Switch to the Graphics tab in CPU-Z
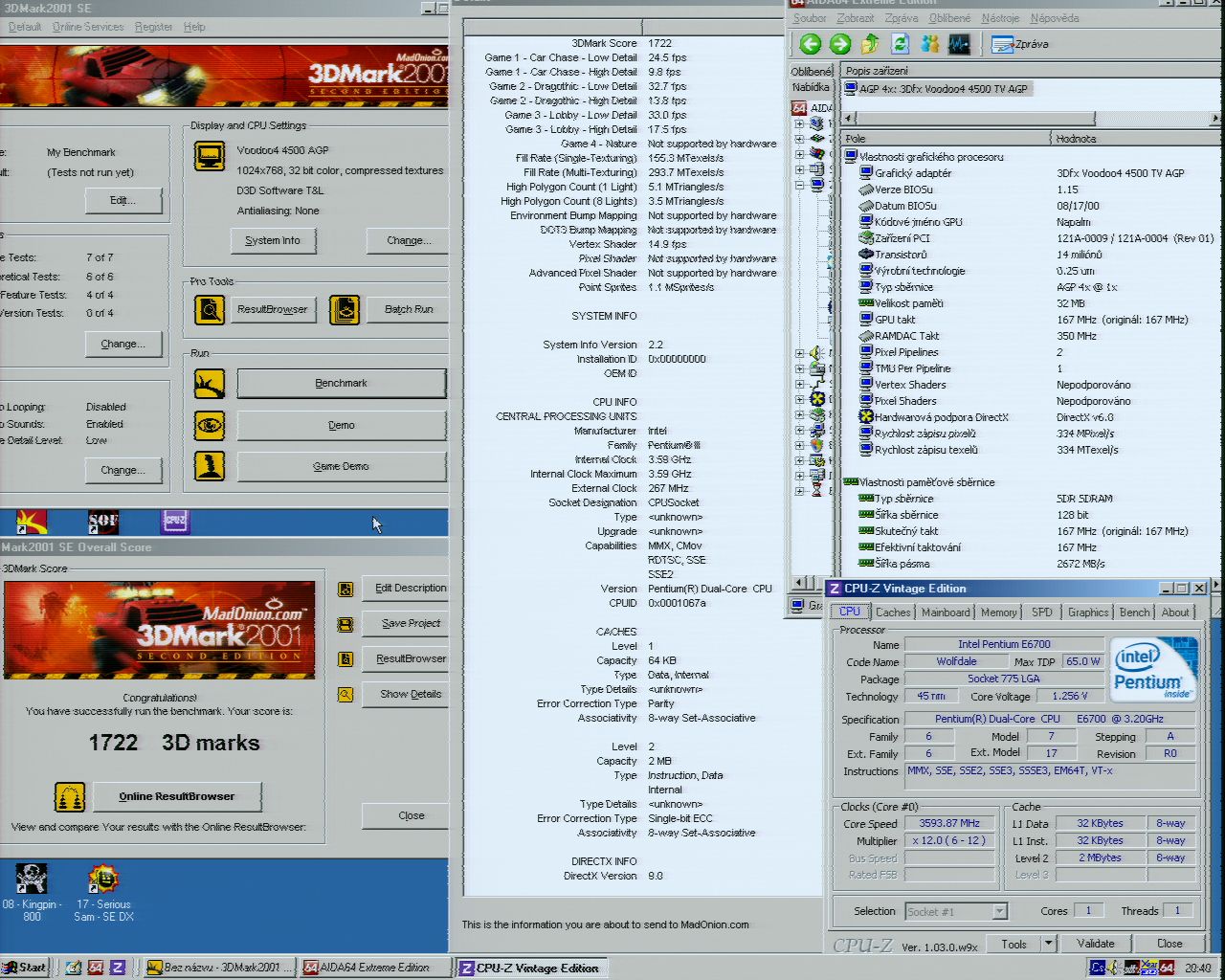This screenshot has width=1225, height=980. 1088,612
